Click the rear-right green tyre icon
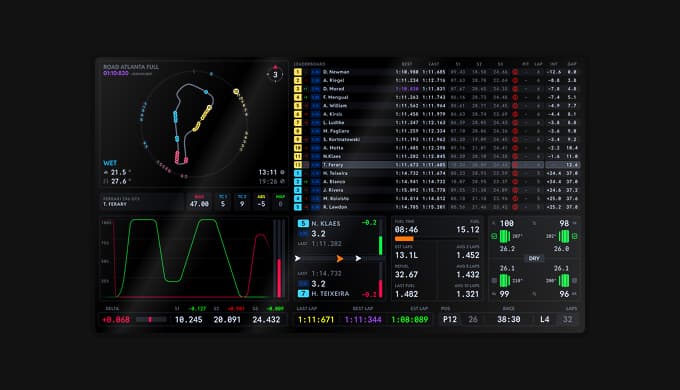The image size is (680, 390). click(564, 281)
